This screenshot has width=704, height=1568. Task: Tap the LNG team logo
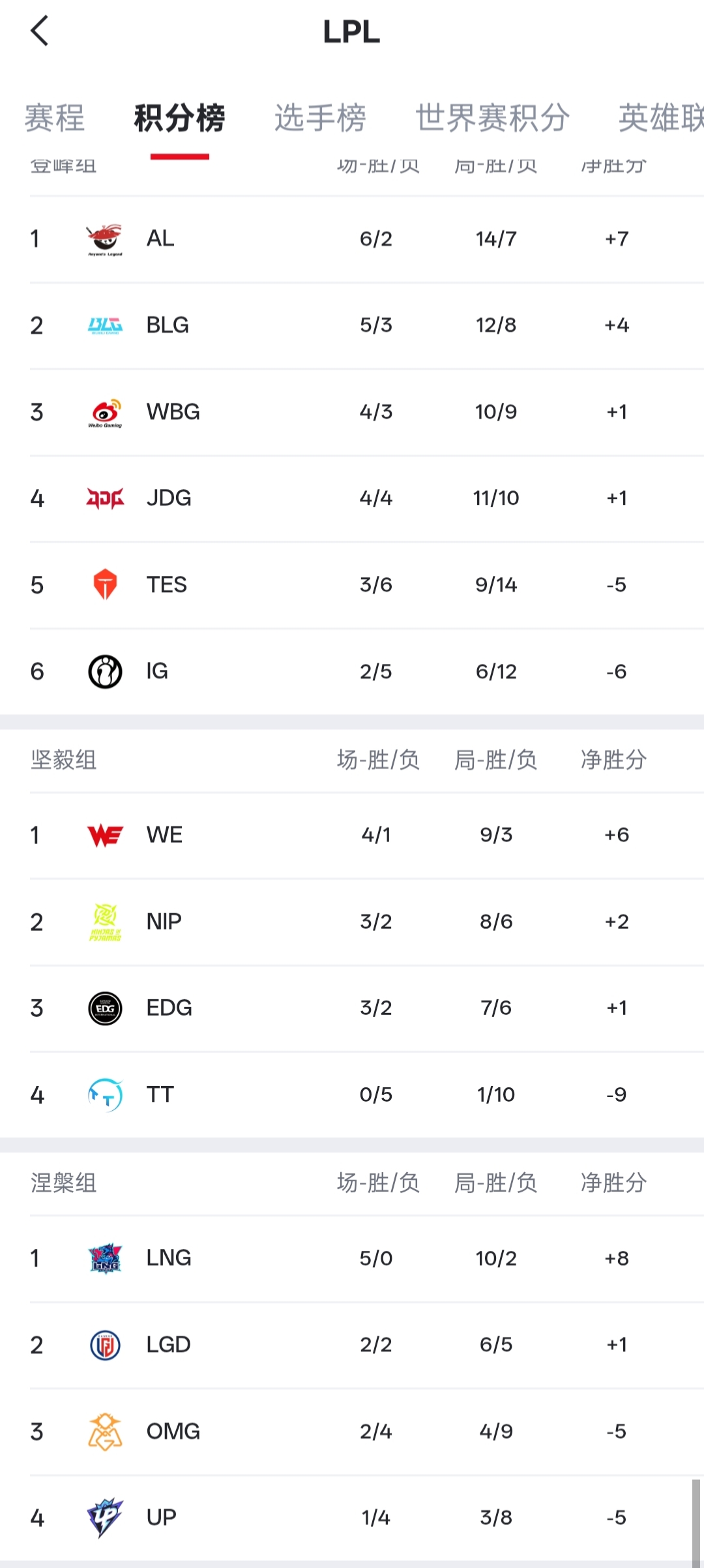coord(105,1258)
